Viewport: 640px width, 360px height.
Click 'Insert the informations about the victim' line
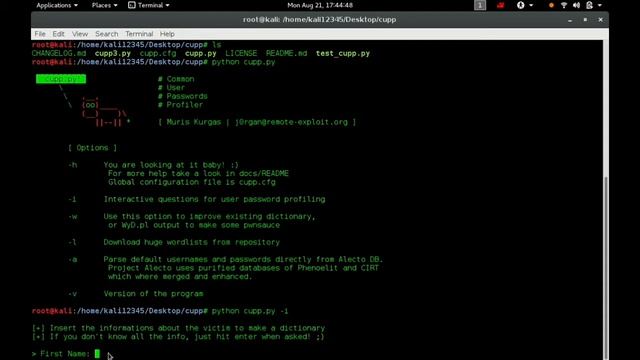pyautogui.click(x=178, y=328)
